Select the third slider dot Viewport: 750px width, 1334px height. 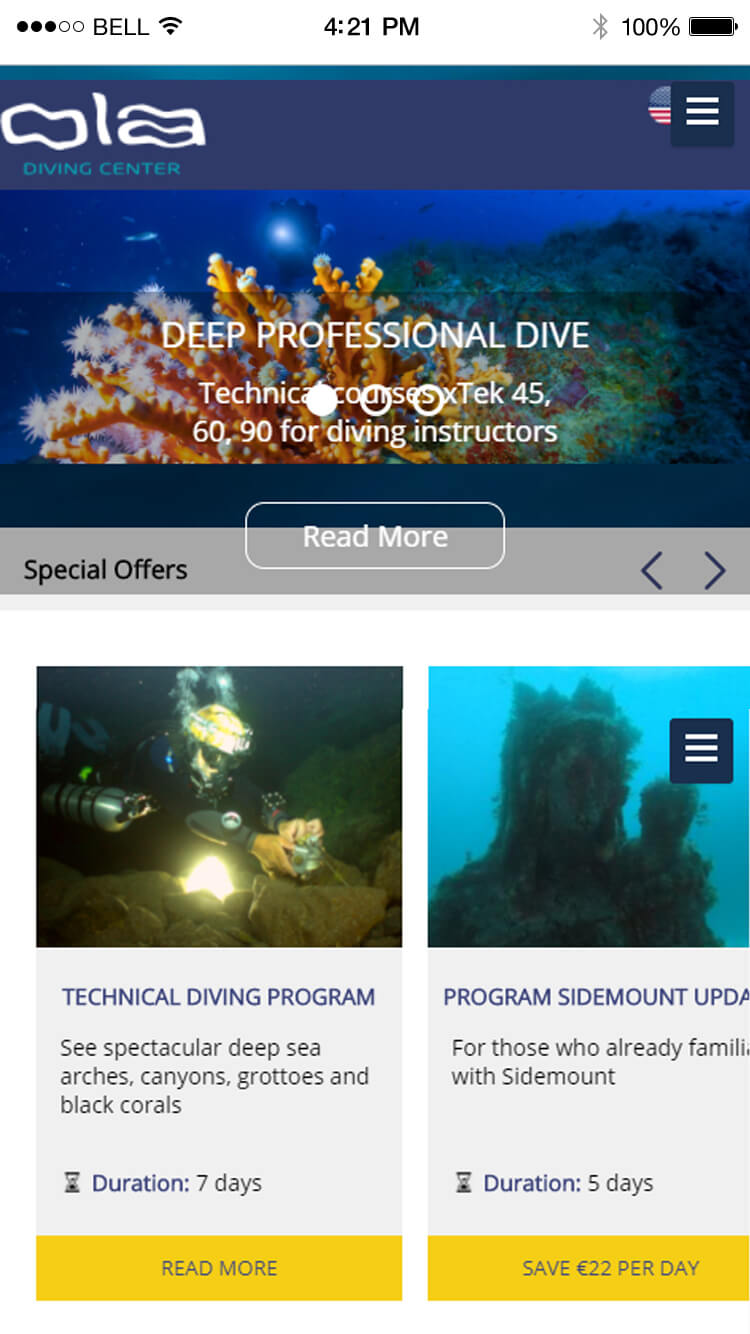(x=428, y=400)
